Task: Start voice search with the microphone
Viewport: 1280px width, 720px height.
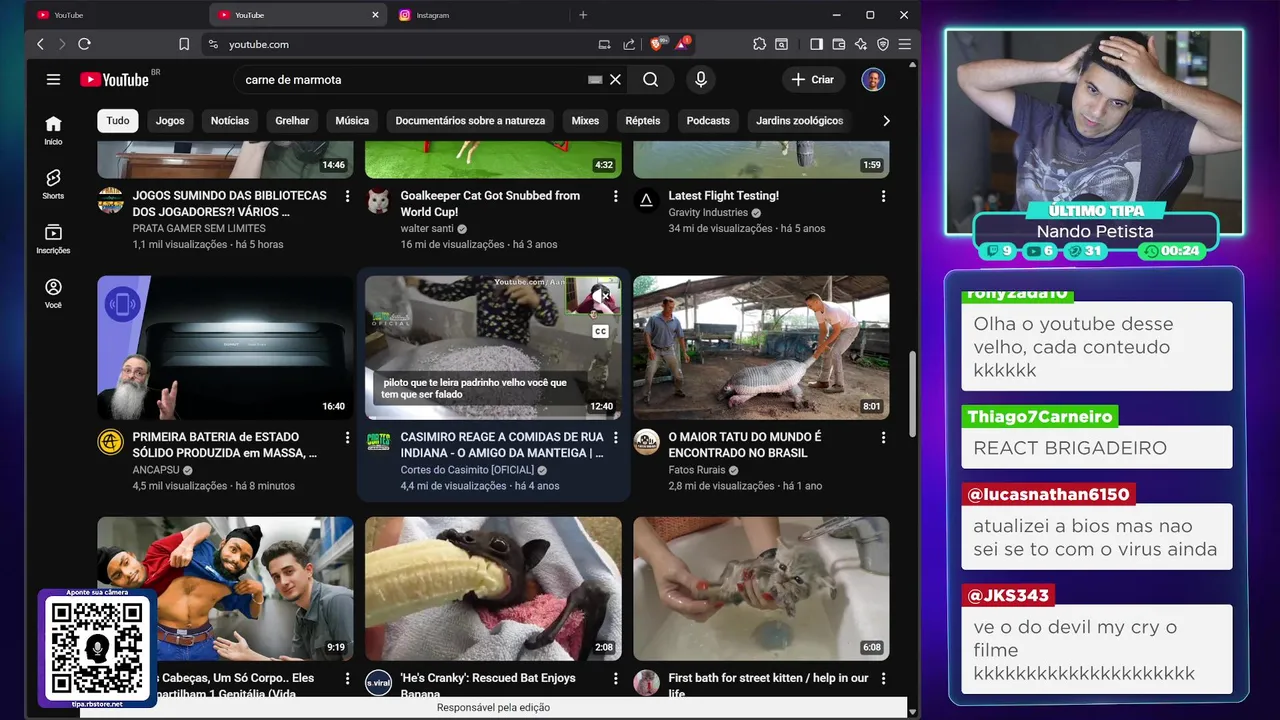Action: [701, 80]
